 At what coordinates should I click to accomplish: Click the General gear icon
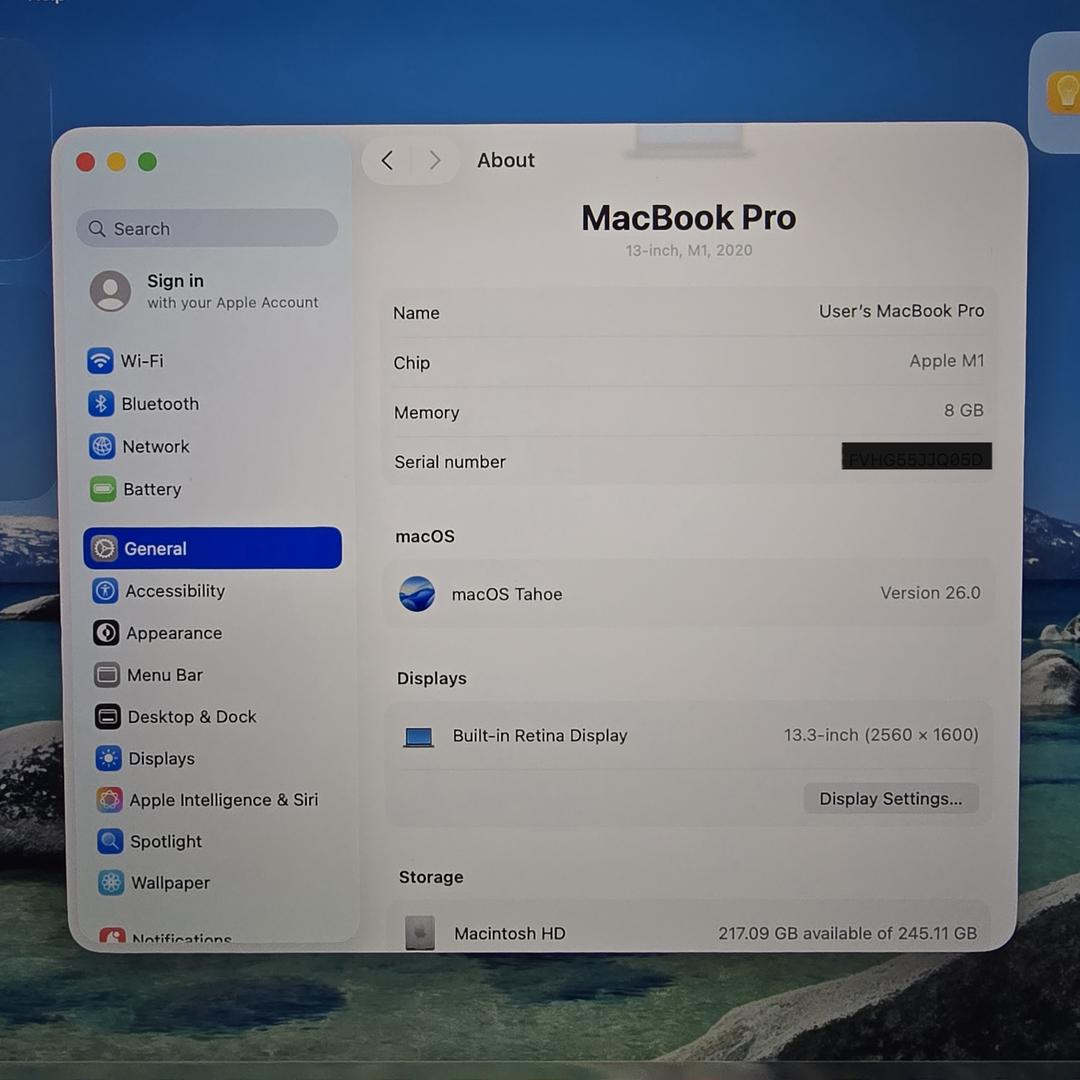[105, 548]
